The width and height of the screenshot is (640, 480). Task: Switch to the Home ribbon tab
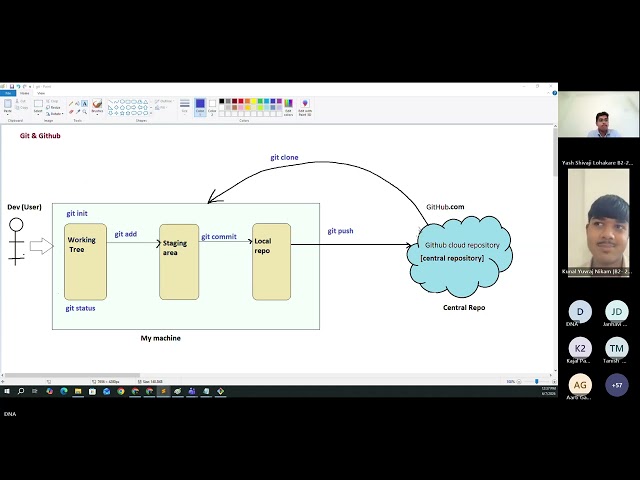click(24, 93)
